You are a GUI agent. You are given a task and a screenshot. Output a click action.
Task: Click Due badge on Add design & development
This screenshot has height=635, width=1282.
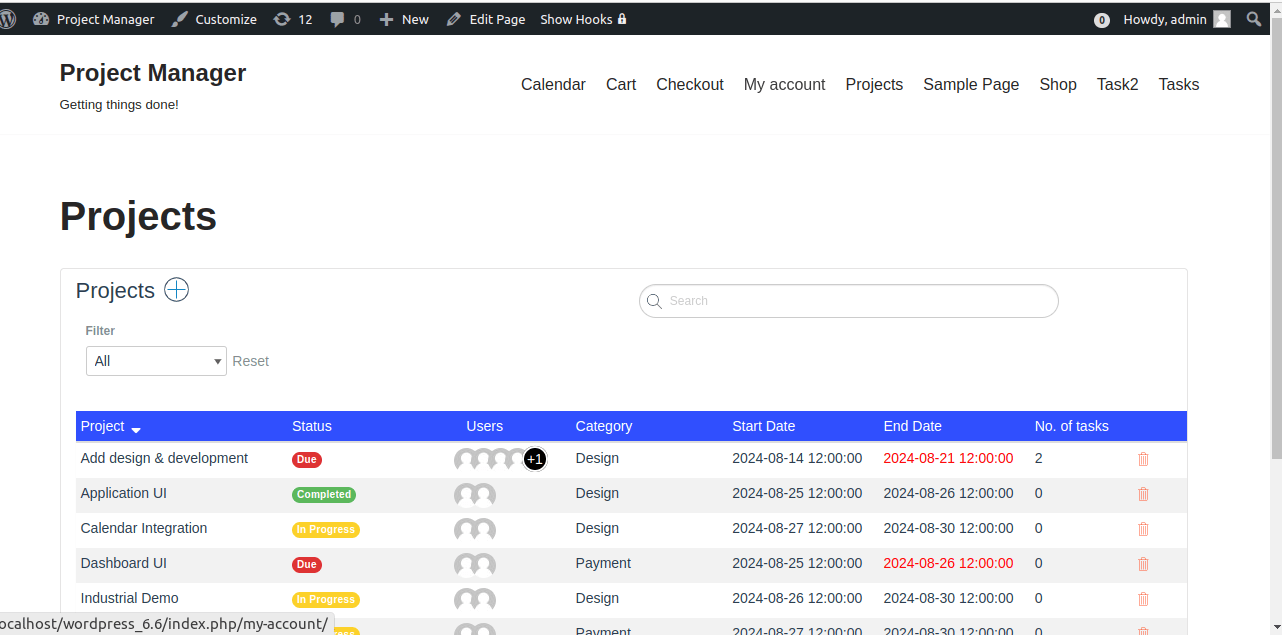pyautogui.click(x=307, y=460)
